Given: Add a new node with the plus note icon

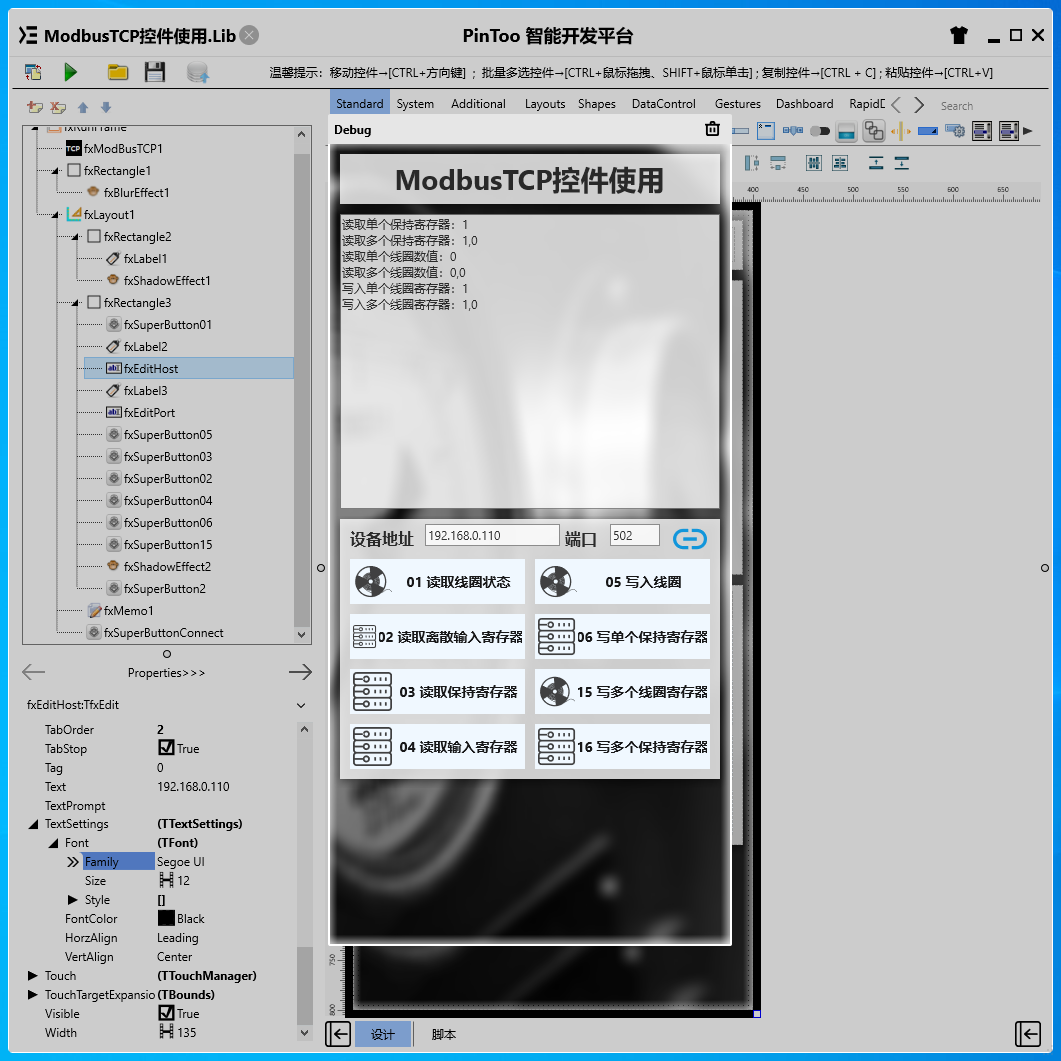Looking at the screenshot, I should pos(35,107).
